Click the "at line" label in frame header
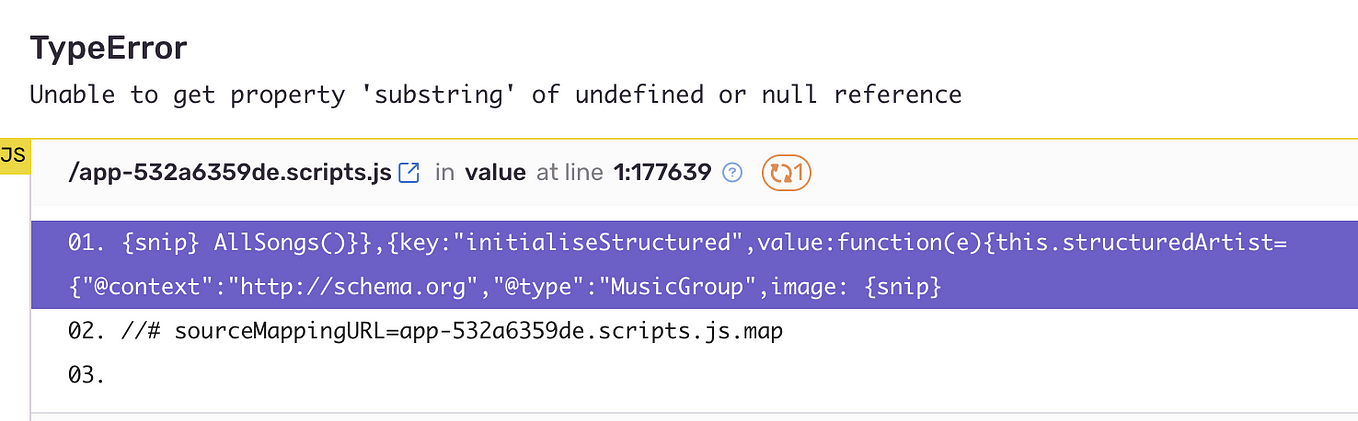 coord(569,173)
